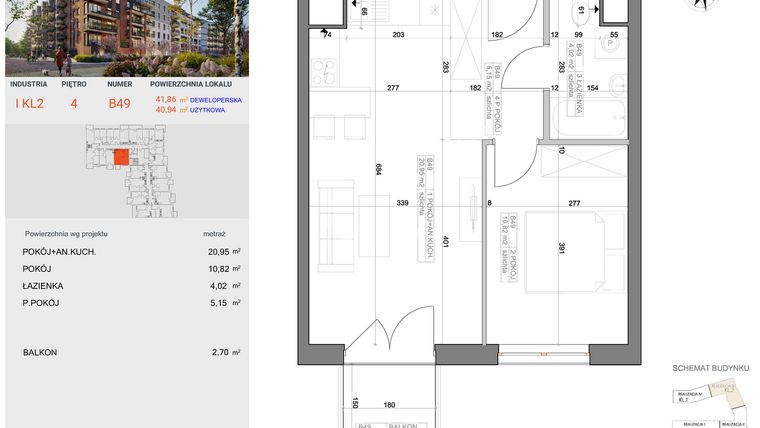The height and width of the screenshot is (428, 760).
Task: Click the INDUSTRIA column heading
Action: 29,84
